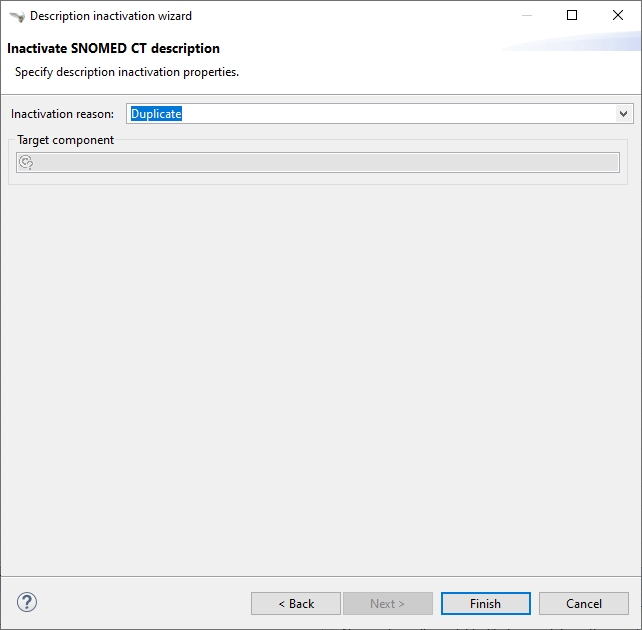Go to previous page with Back button
The width and height of the screenshot is (642, 630).
[296, 603]
